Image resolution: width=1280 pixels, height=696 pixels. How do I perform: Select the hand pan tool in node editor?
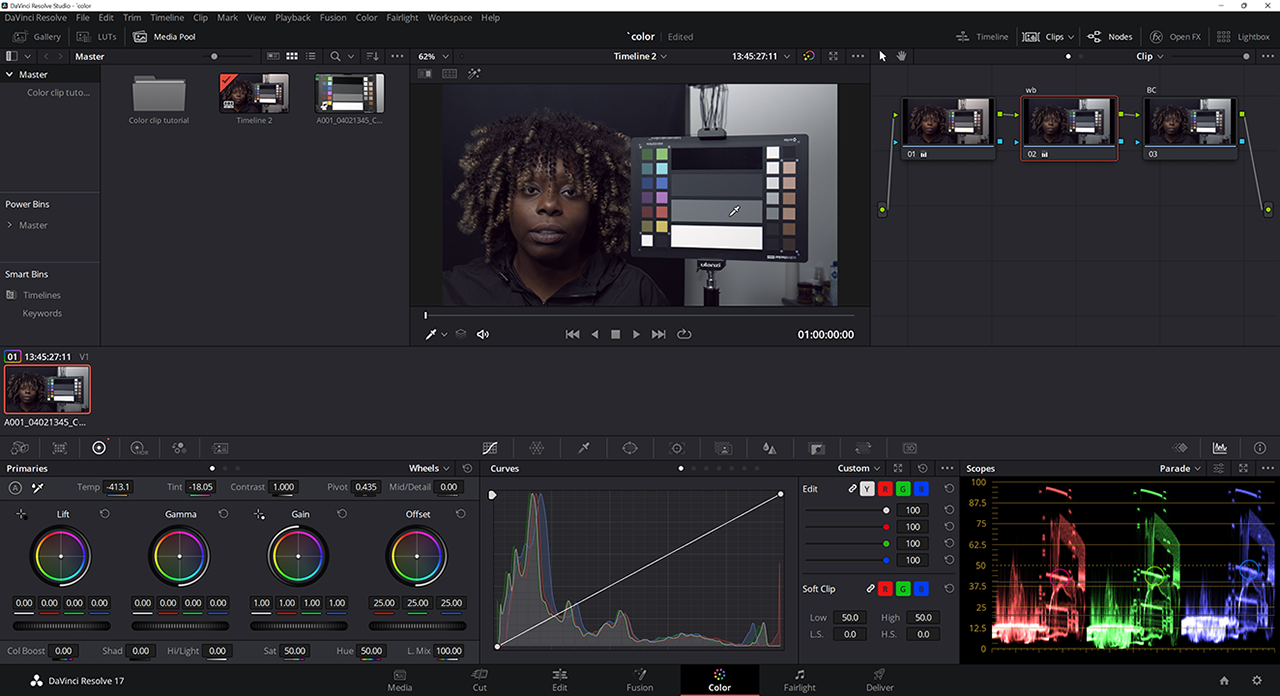(901, 56)
